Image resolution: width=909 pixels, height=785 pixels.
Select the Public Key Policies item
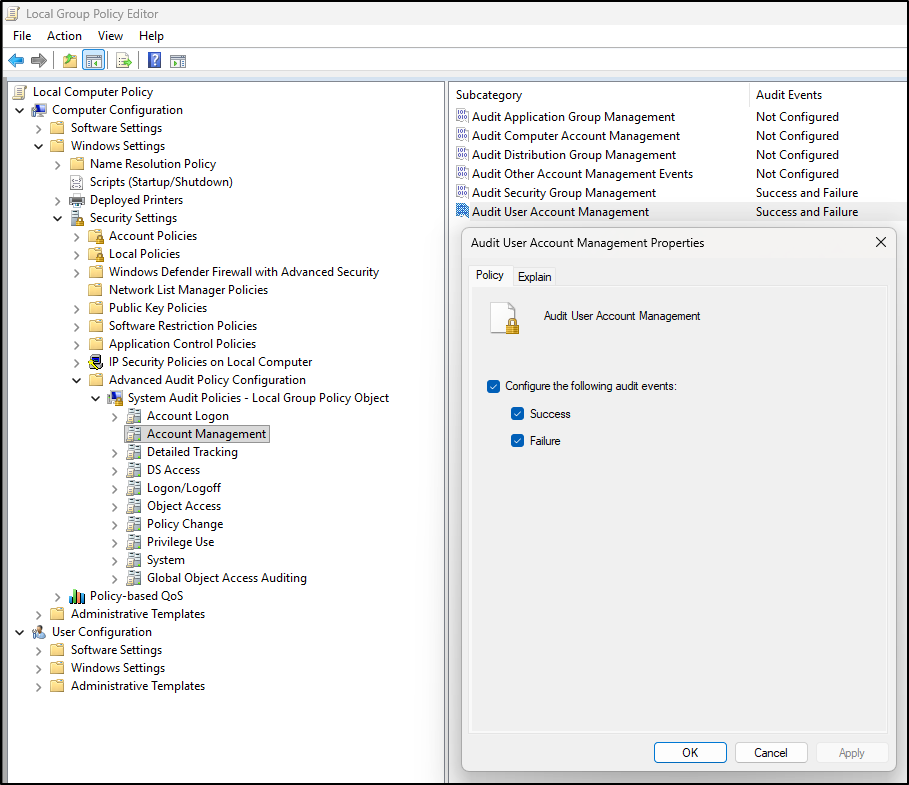click(158, 308)
